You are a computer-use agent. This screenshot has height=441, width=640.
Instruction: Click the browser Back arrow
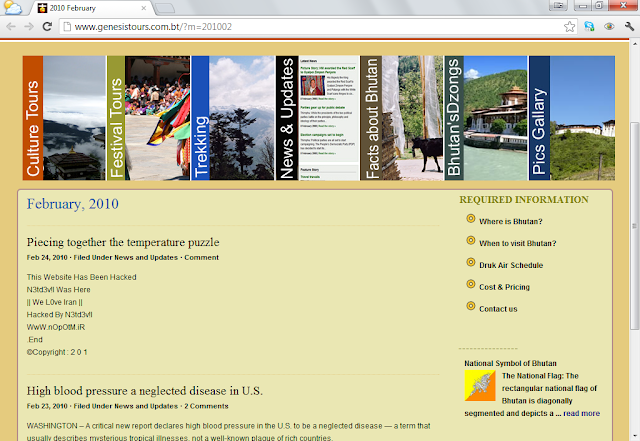pos(11,27)
